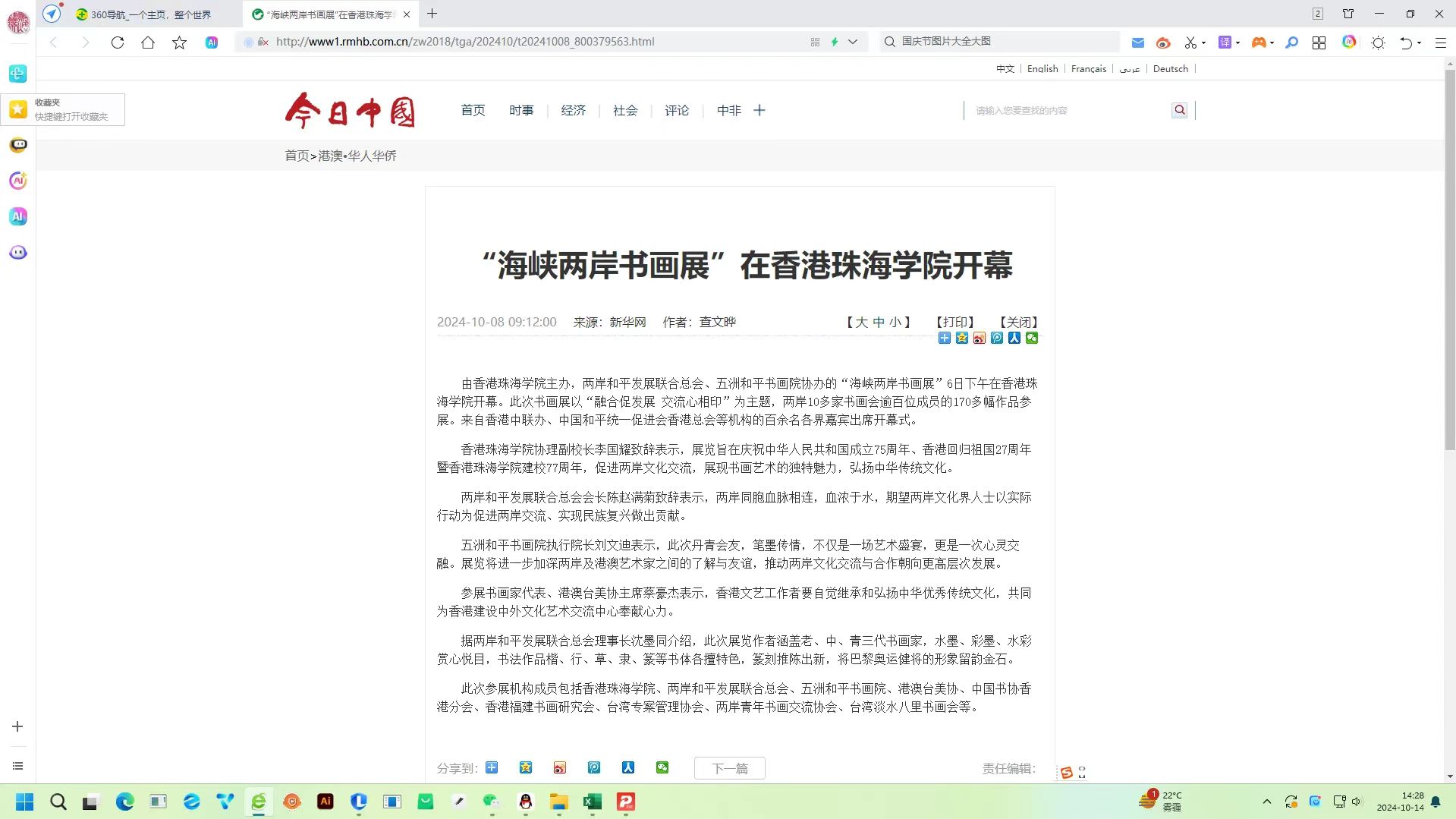Image resolution: width=1456 pixels, height=819 pixels.
Task: Share the article to WeChat with the top green icon
Action: point(1032,338)
